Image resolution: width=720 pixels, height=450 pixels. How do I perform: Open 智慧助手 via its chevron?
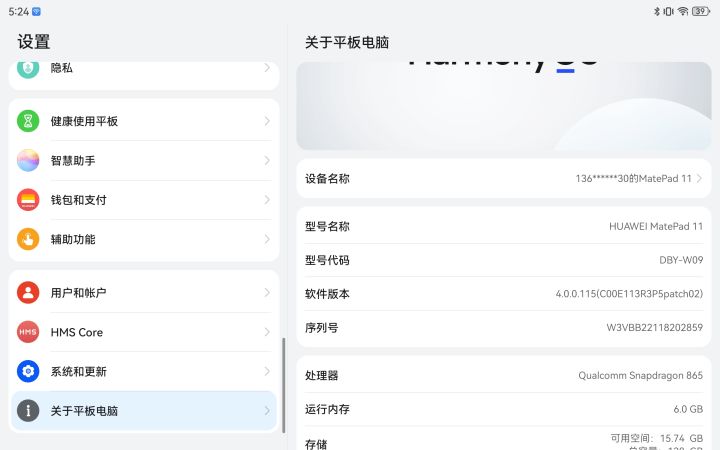tap(267, 160)
